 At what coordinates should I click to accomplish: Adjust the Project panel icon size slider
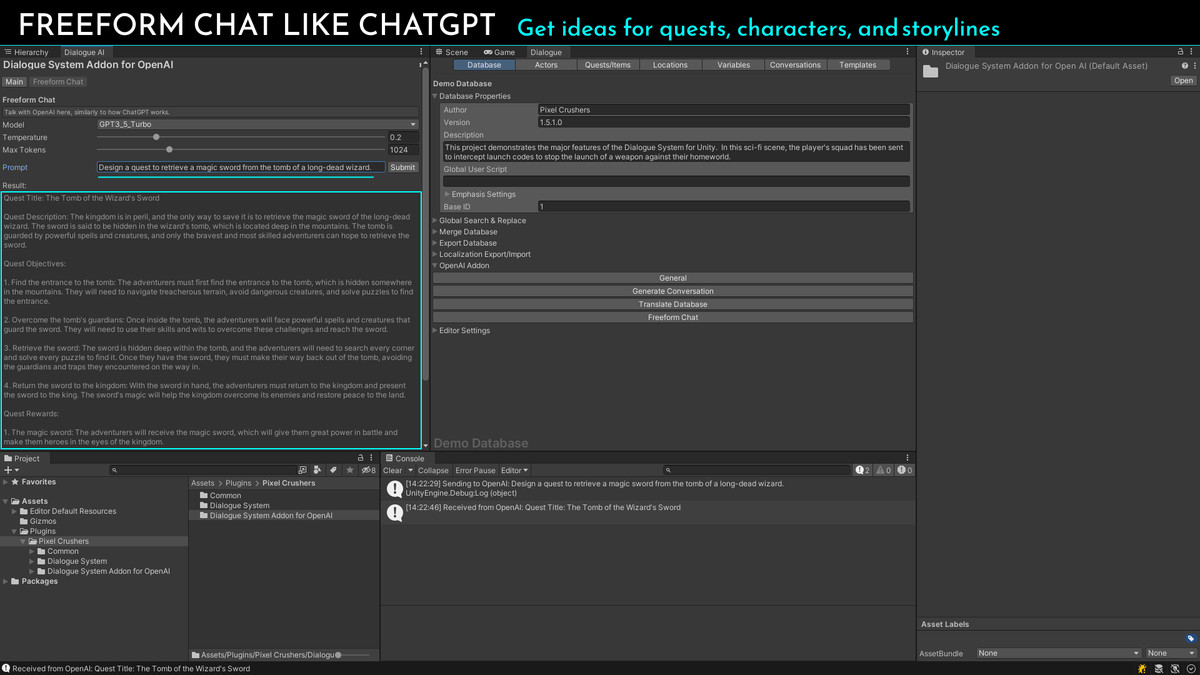pos(339,655)
